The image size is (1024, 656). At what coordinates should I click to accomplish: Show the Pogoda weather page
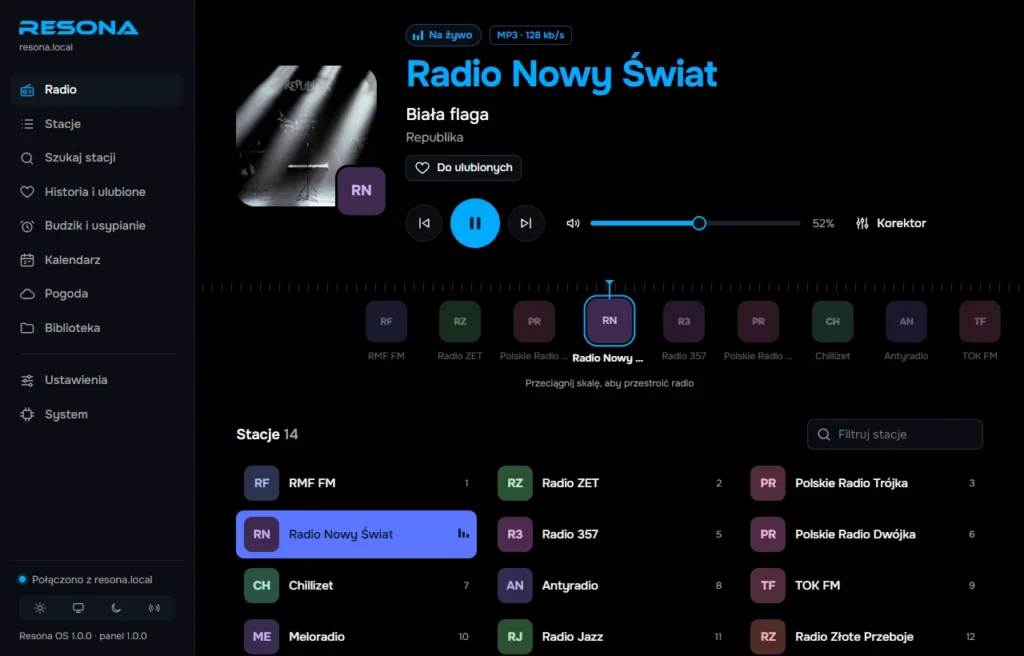(x=97, y=293)
